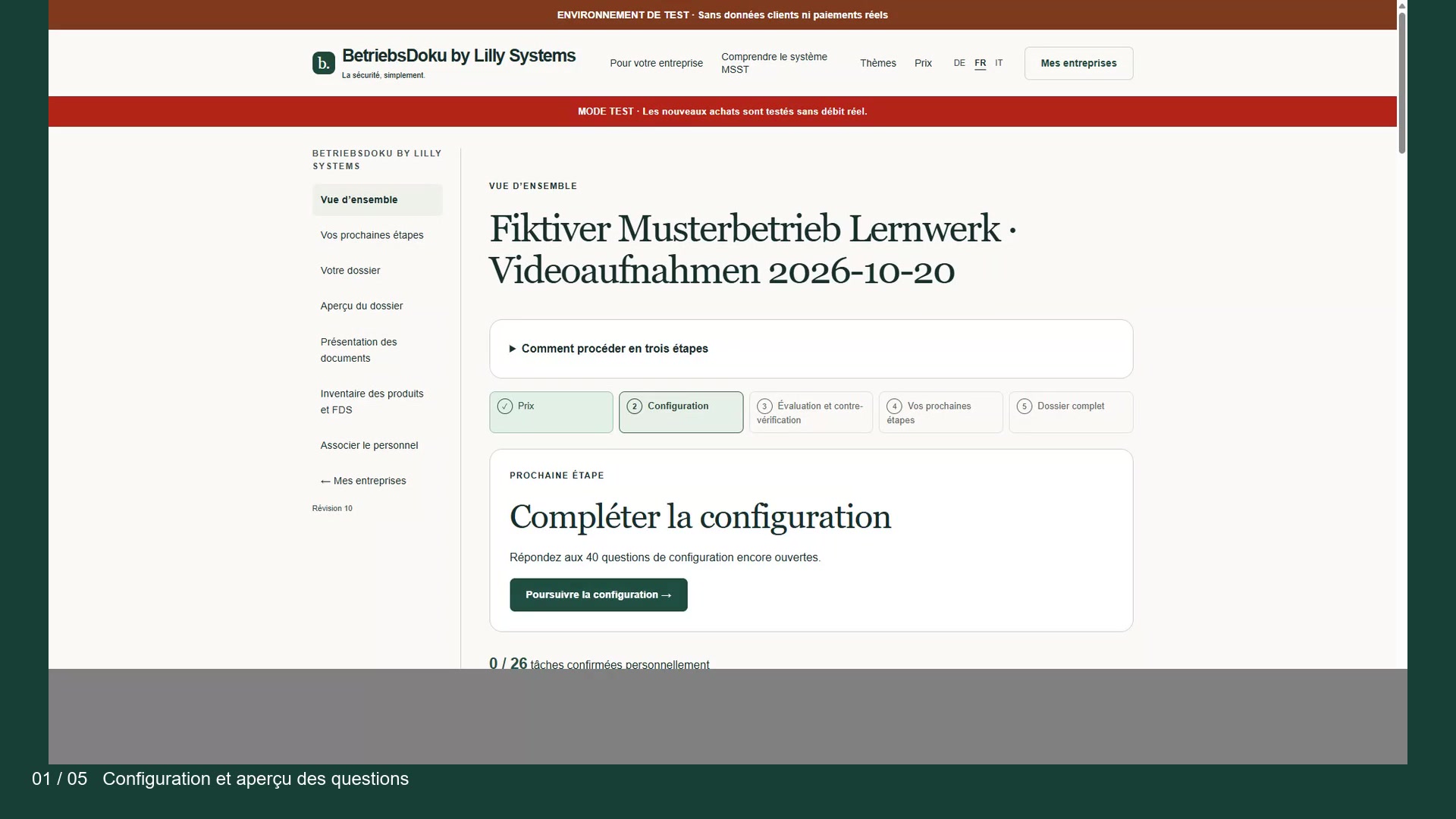Open 'Vos prochaines étapes' in sidebar
Screen dimensions: 1456x819
click(377, 235)
